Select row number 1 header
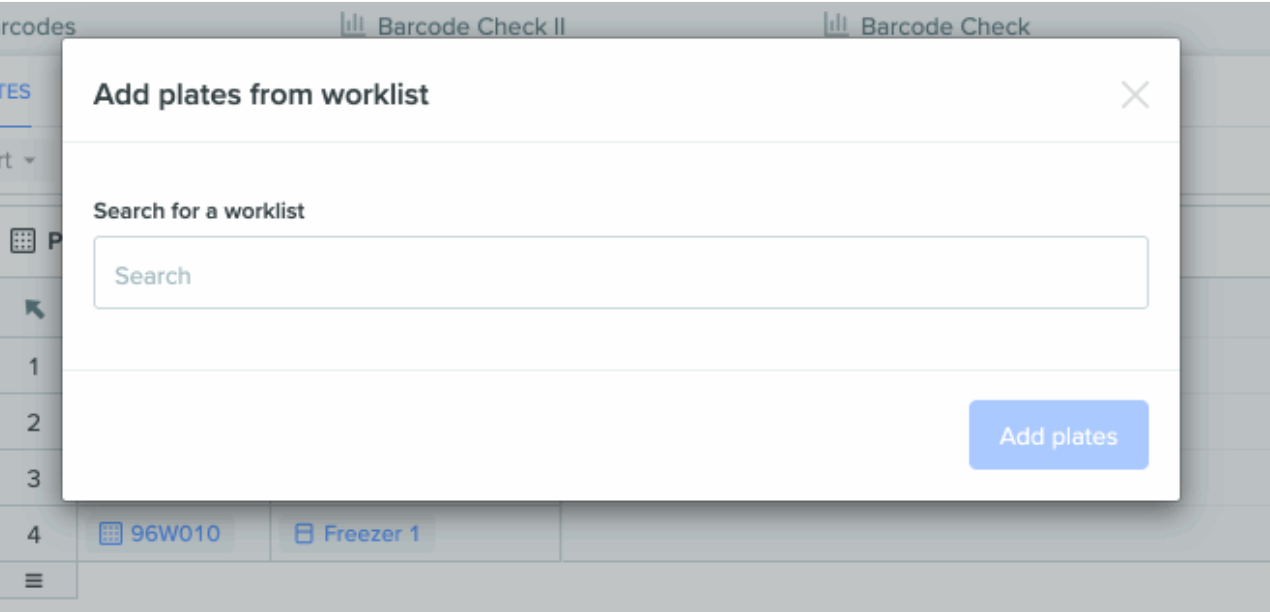 34,367
